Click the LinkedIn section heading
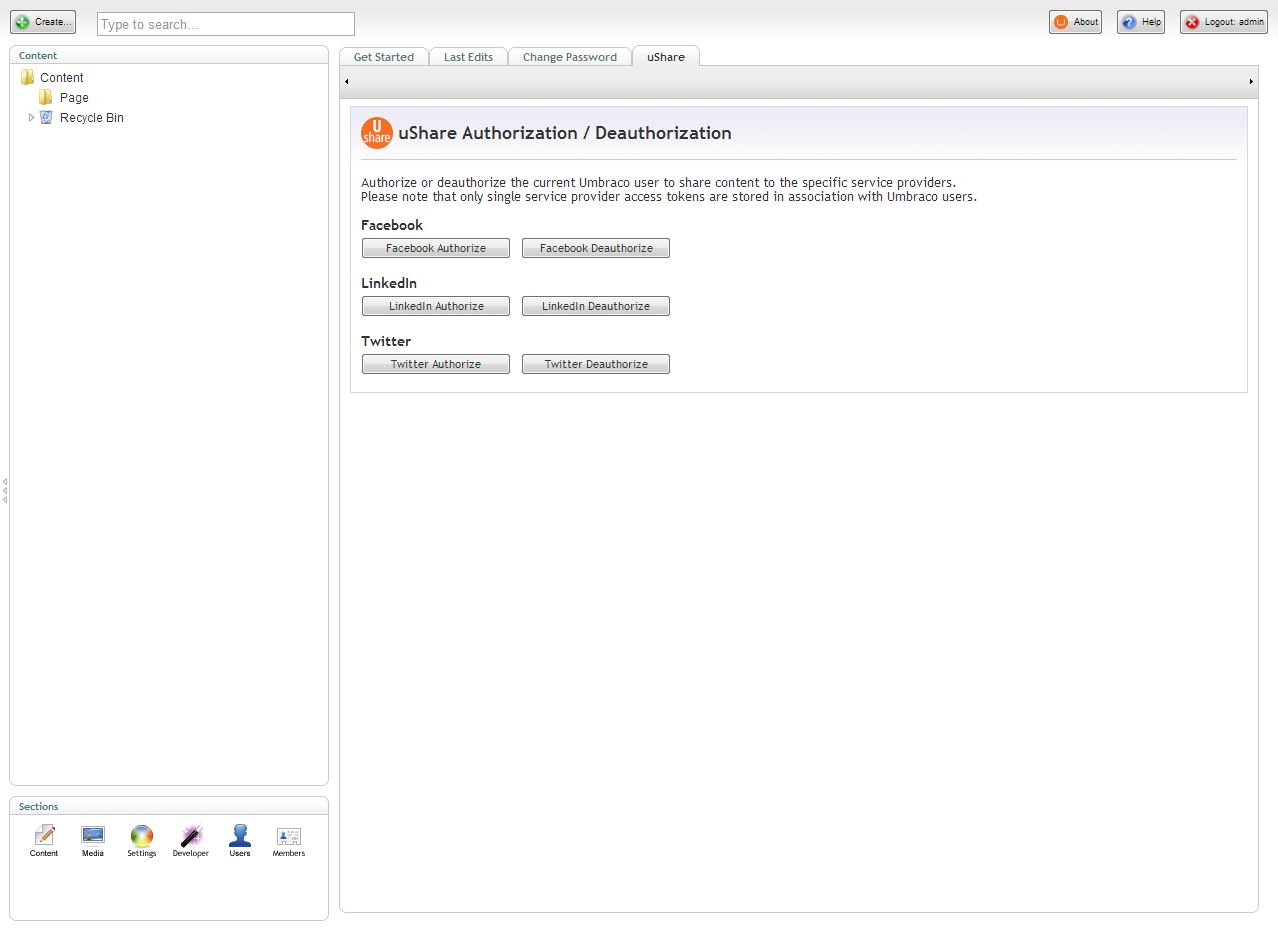This screenshot has width=1278, height=938. (389, 283)
